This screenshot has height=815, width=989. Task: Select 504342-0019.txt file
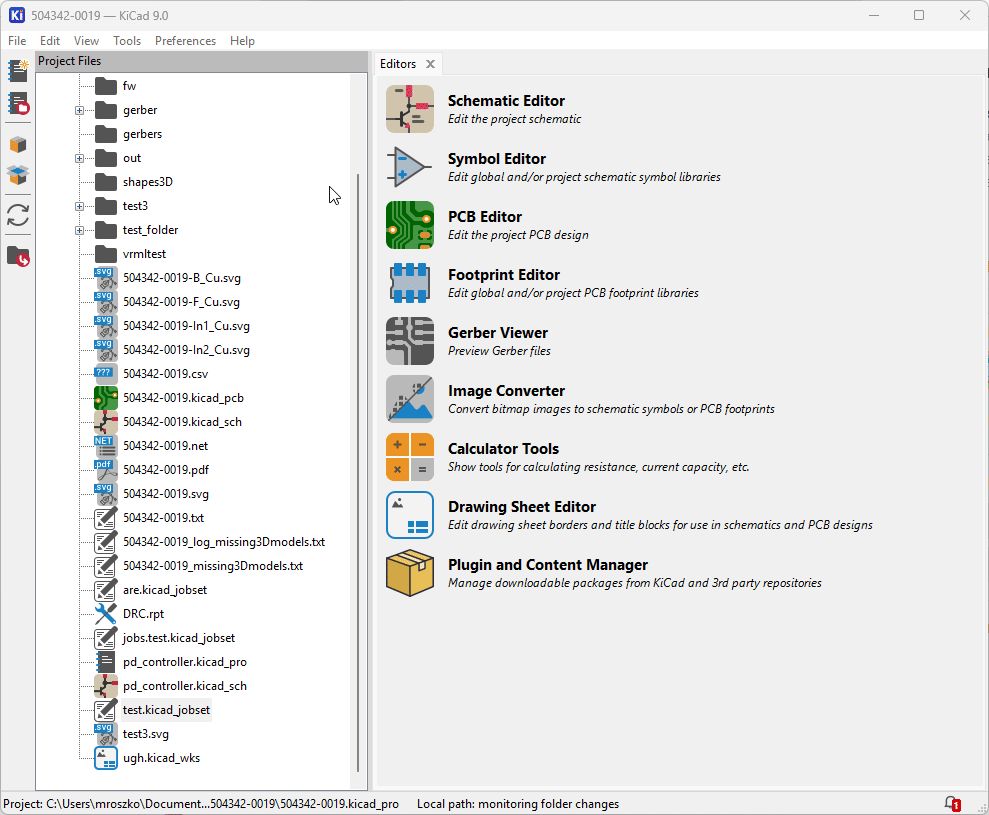tap(163, 518)
